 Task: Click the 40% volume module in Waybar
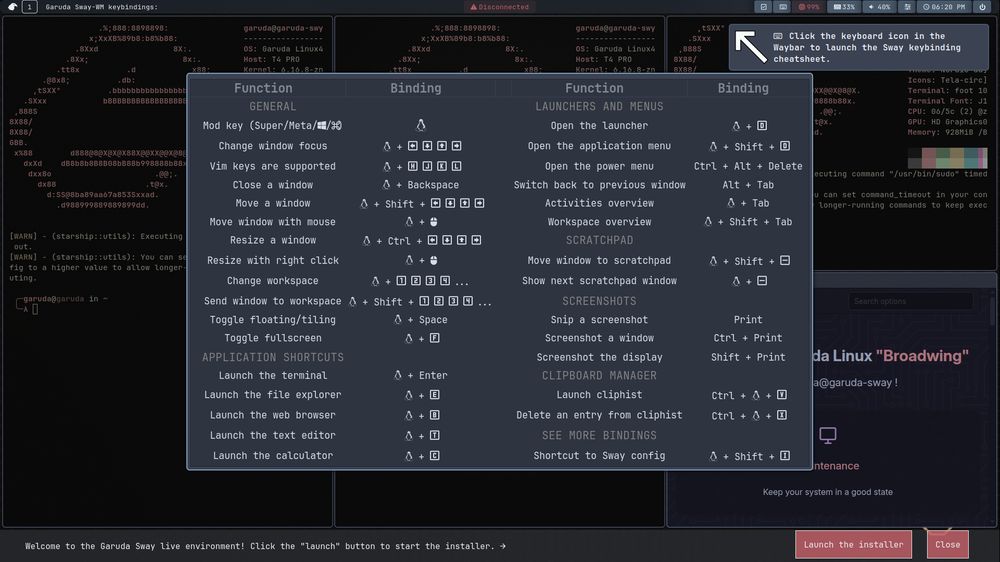tap(879, 7)
